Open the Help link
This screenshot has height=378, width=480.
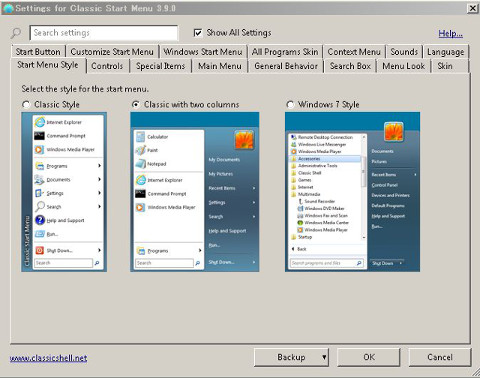pos(450,33)
